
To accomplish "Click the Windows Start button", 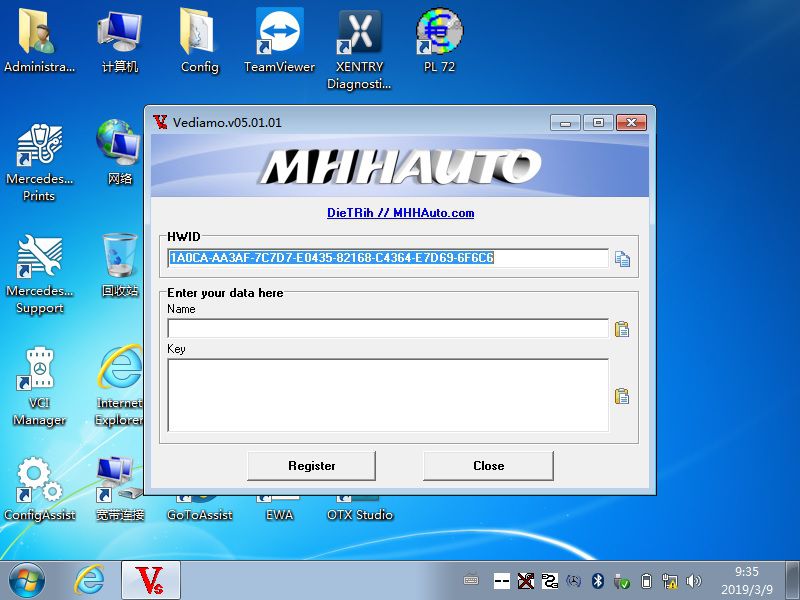I will pos(27,581).
